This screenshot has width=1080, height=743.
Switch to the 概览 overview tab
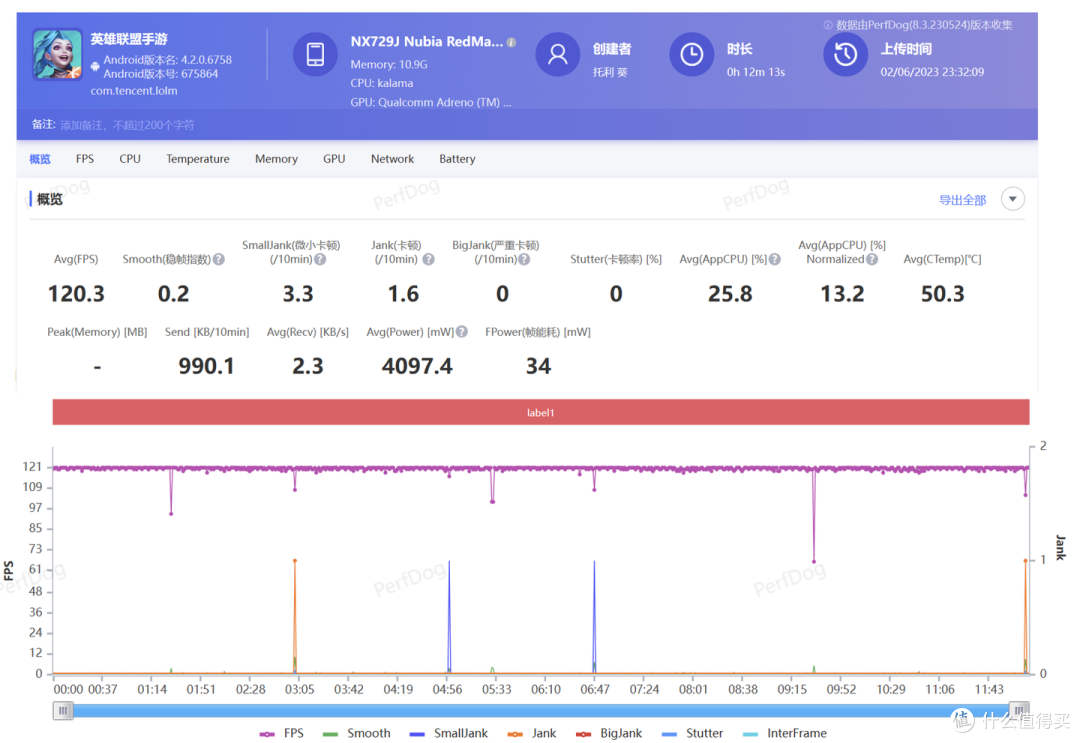tap(40, 159)
